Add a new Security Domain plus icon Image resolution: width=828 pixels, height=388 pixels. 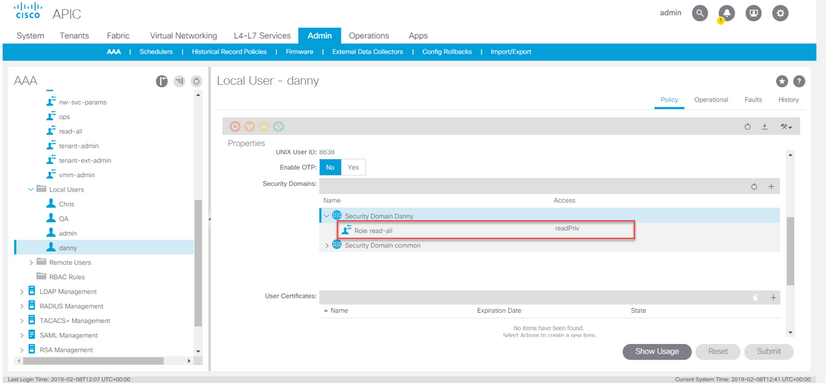tap(771, 187)
